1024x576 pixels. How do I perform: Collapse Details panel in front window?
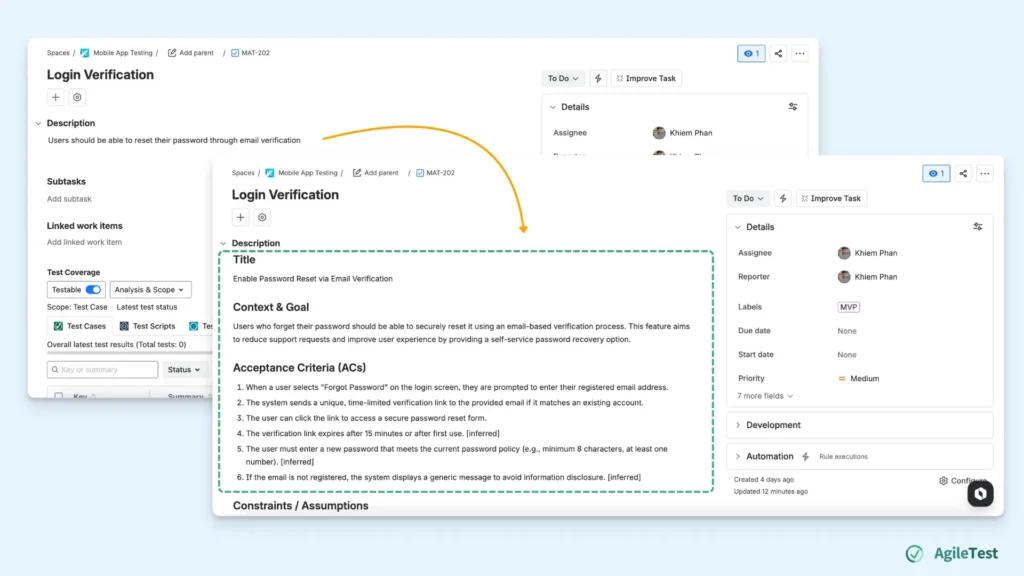point(738,227)
